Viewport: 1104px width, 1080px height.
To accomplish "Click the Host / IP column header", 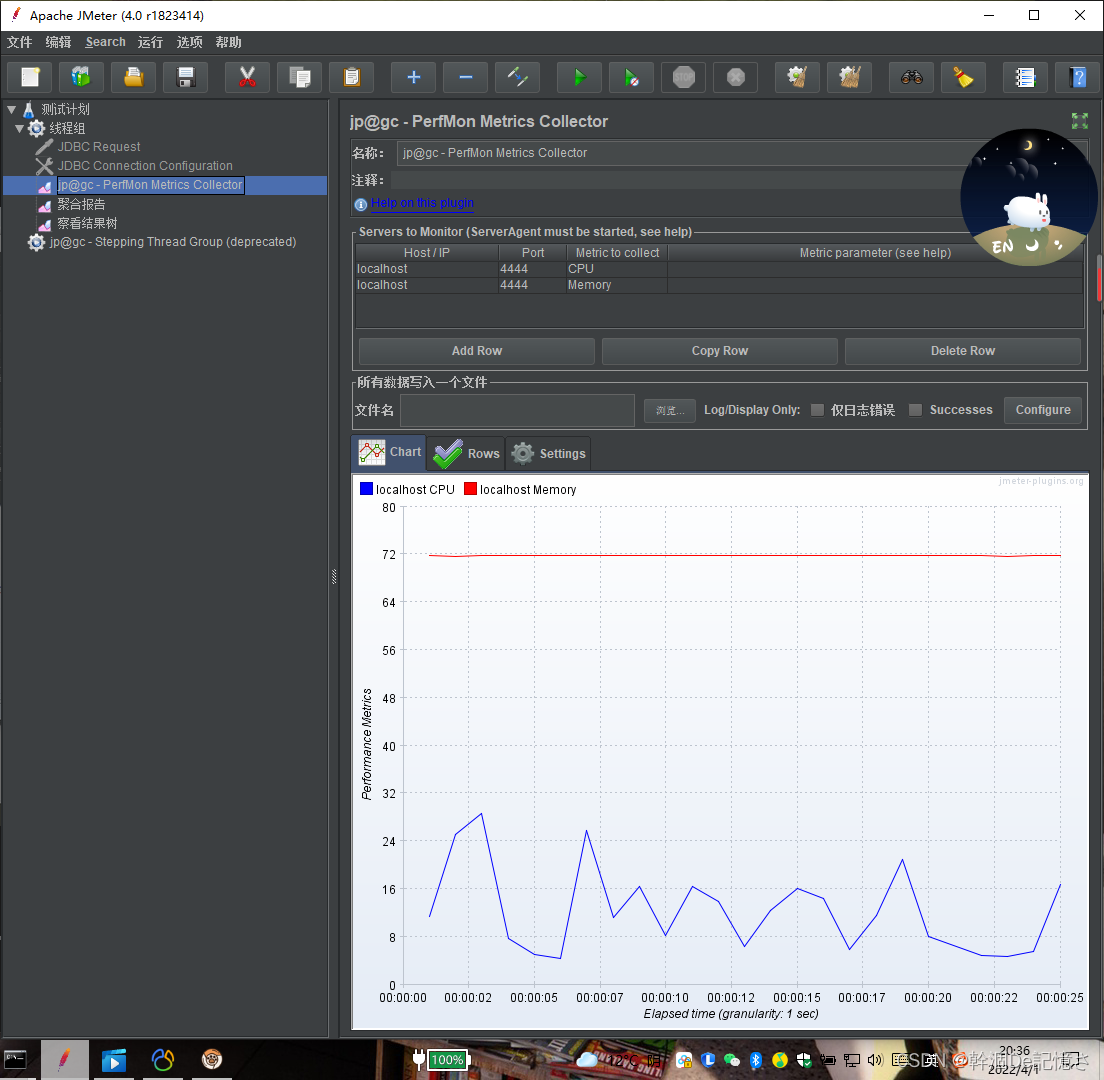I will (x=427, y=253).
